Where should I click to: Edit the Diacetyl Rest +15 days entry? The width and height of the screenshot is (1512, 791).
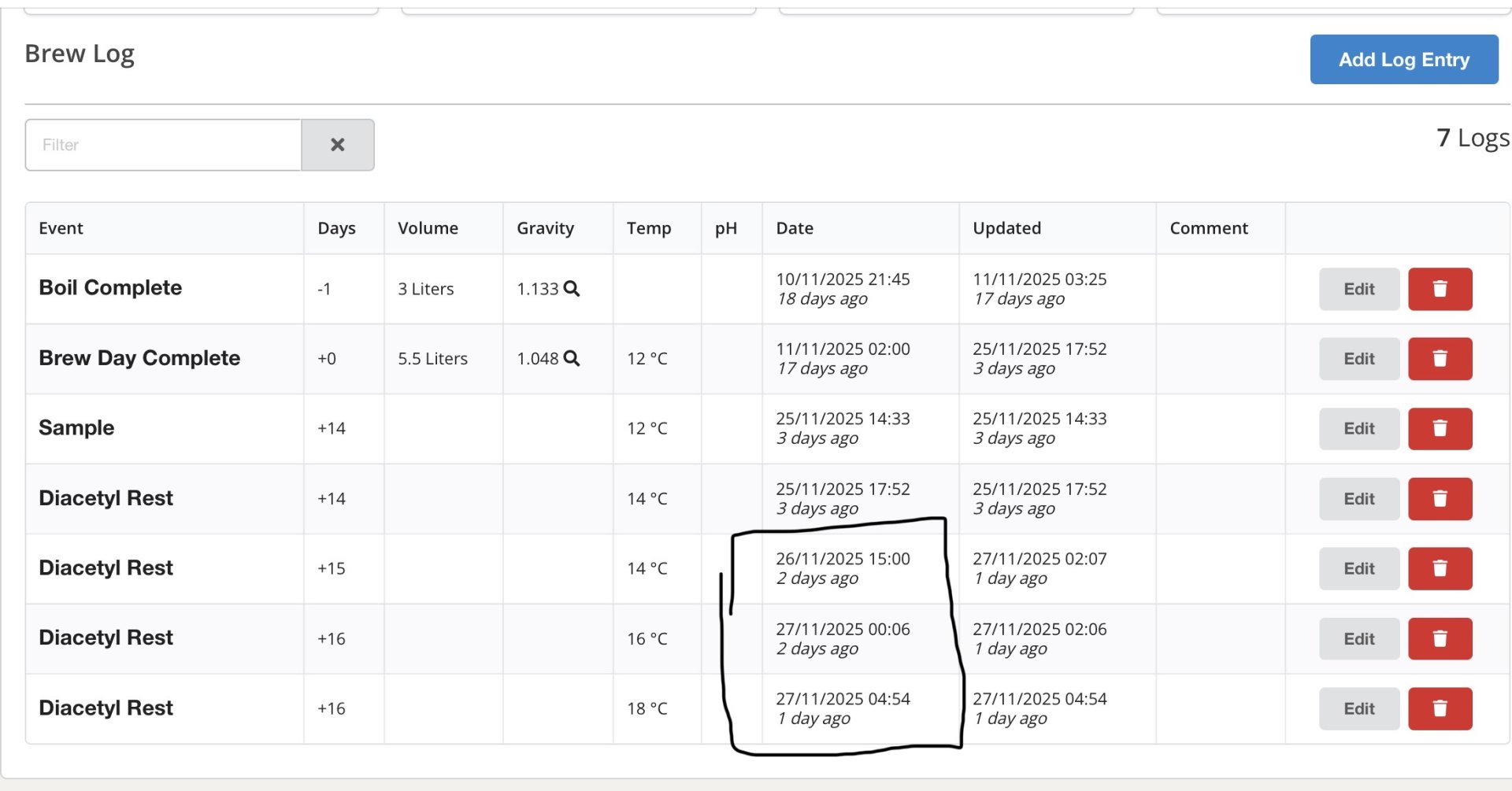tap(1358, 569)
